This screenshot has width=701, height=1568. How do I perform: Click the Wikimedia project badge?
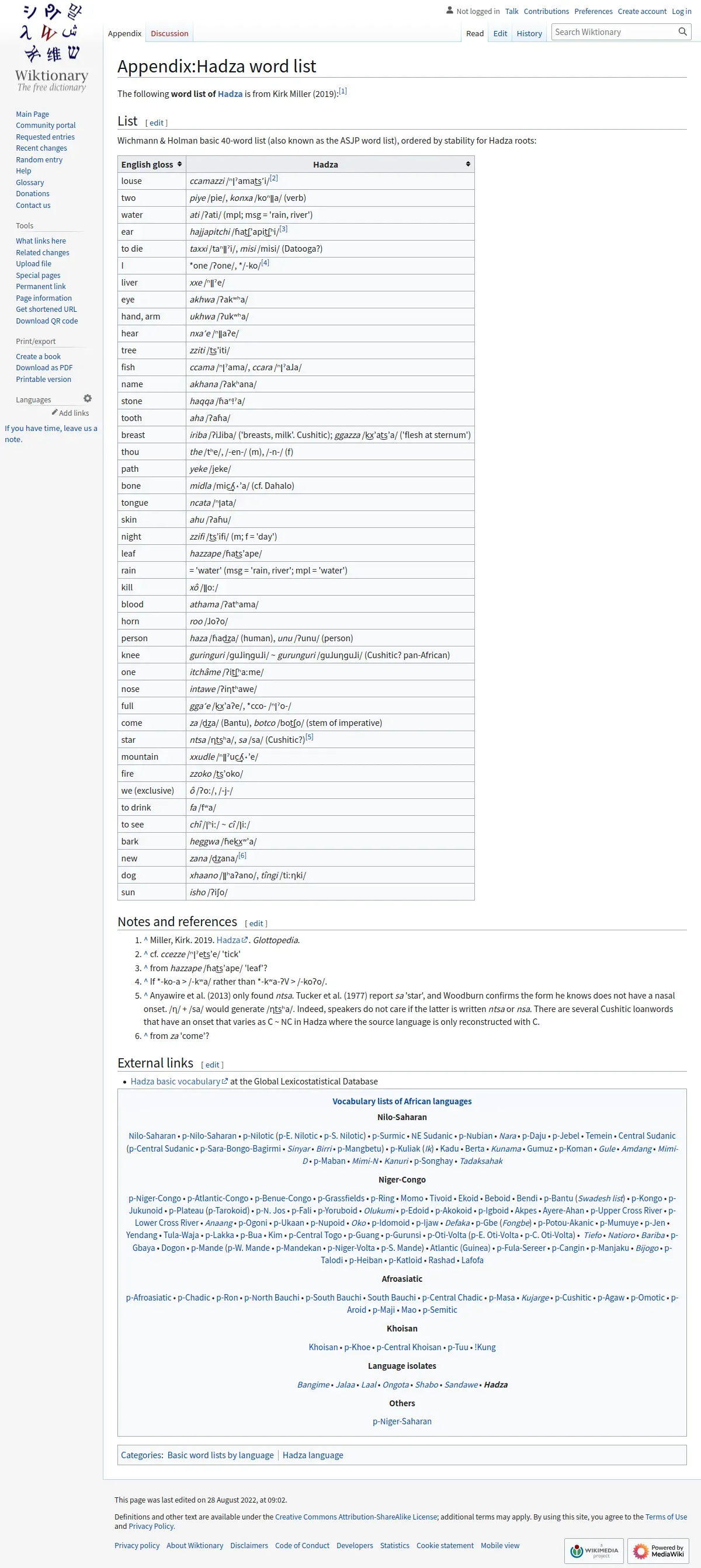point(594,1550)
